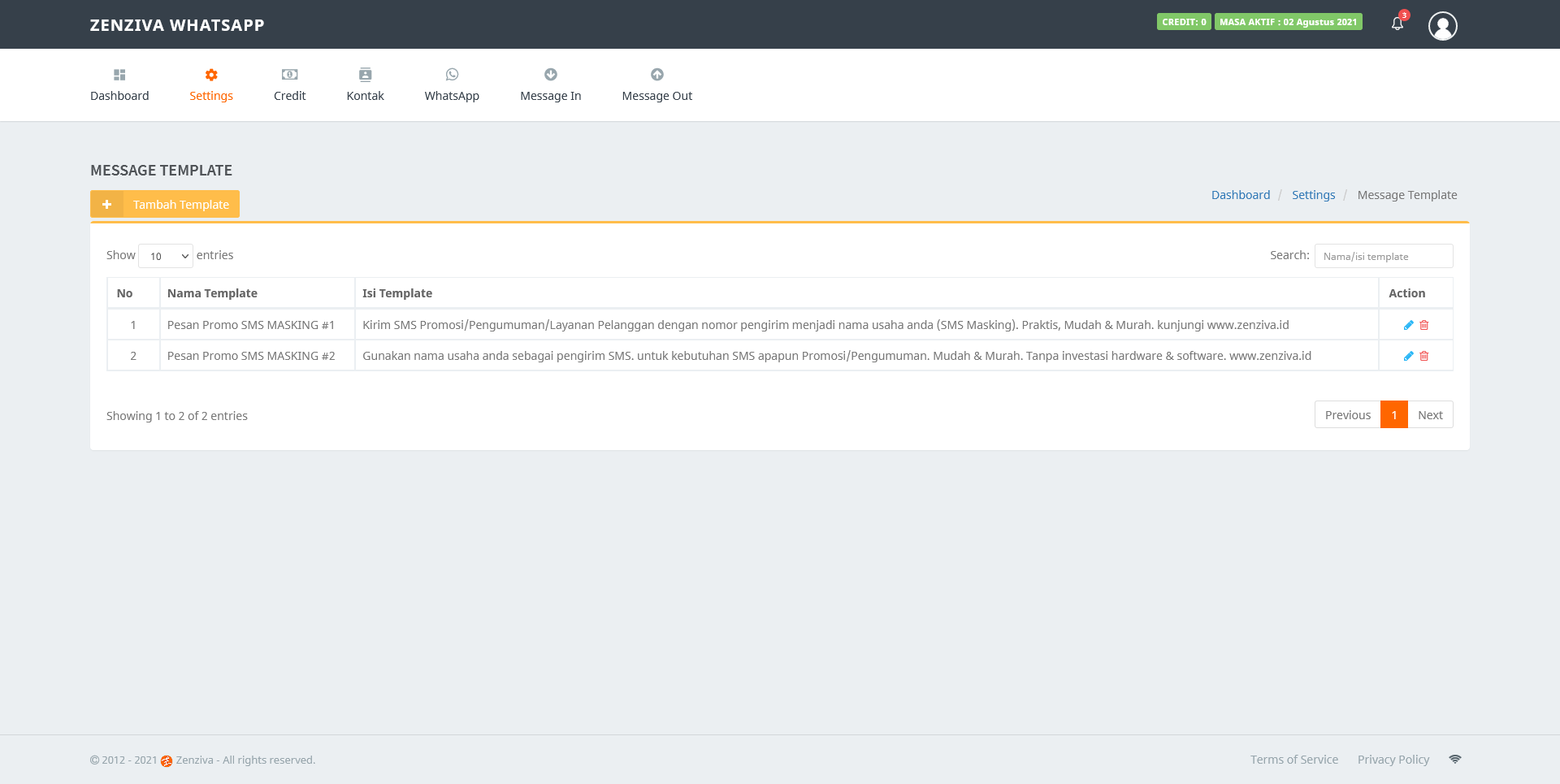Click the Action column header
This screenshot has width=1560, height=784.
click(x=1416, y=293)
